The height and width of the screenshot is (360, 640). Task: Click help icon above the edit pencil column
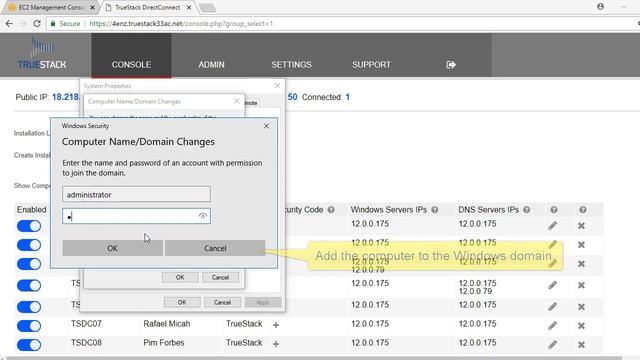(x=553, y=210)
